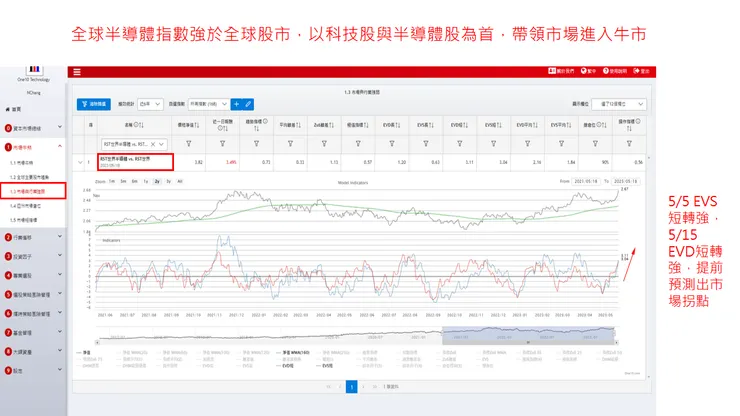Open filter funnel under the 0.73 value column
740x416 pixels.
(256, 144)
